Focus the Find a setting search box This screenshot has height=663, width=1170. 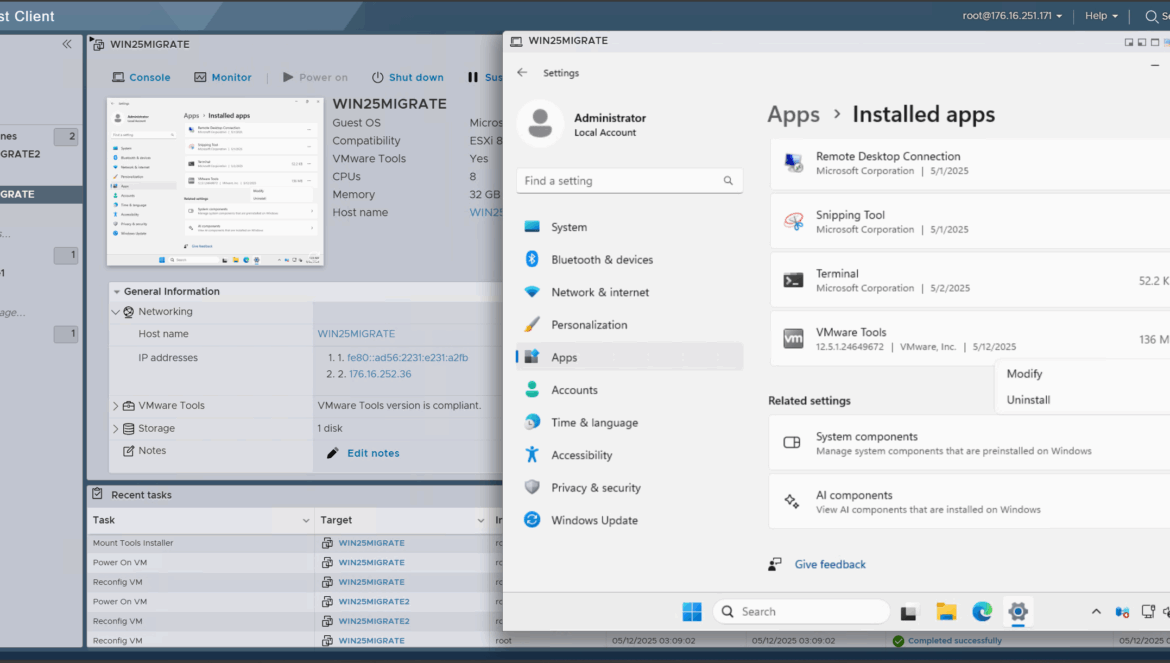[x=629, y=180]
